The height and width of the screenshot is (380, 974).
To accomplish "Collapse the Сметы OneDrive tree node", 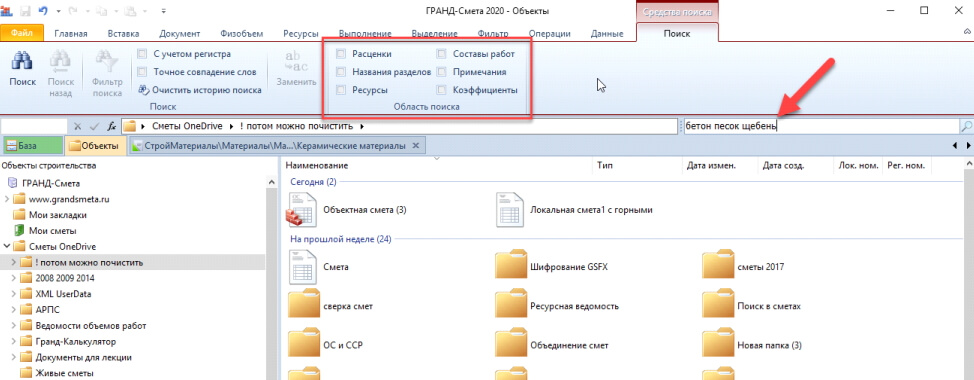I will pyautogui.click(x=7, y=246).
